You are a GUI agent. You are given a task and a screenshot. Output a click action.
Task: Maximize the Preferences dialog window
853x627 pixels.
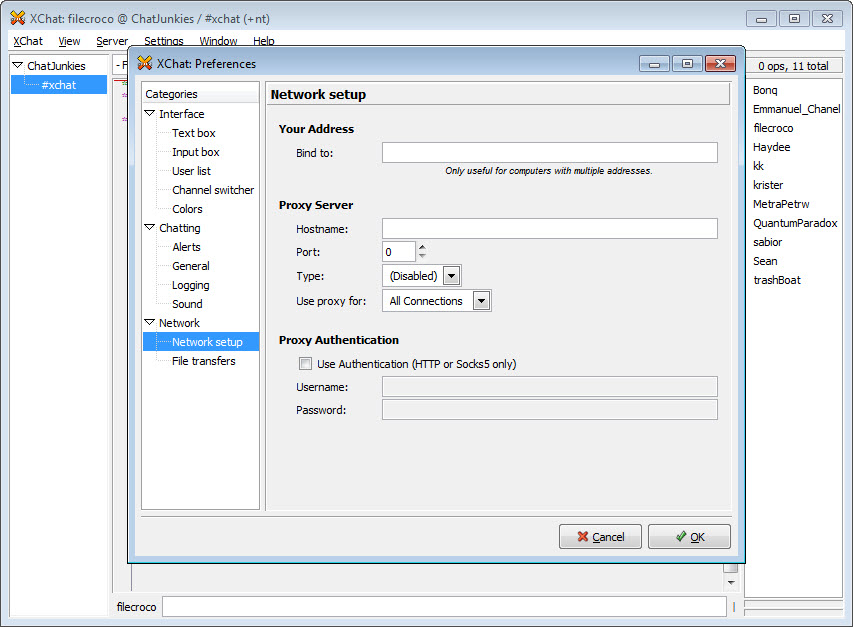[x=687, y=64]
